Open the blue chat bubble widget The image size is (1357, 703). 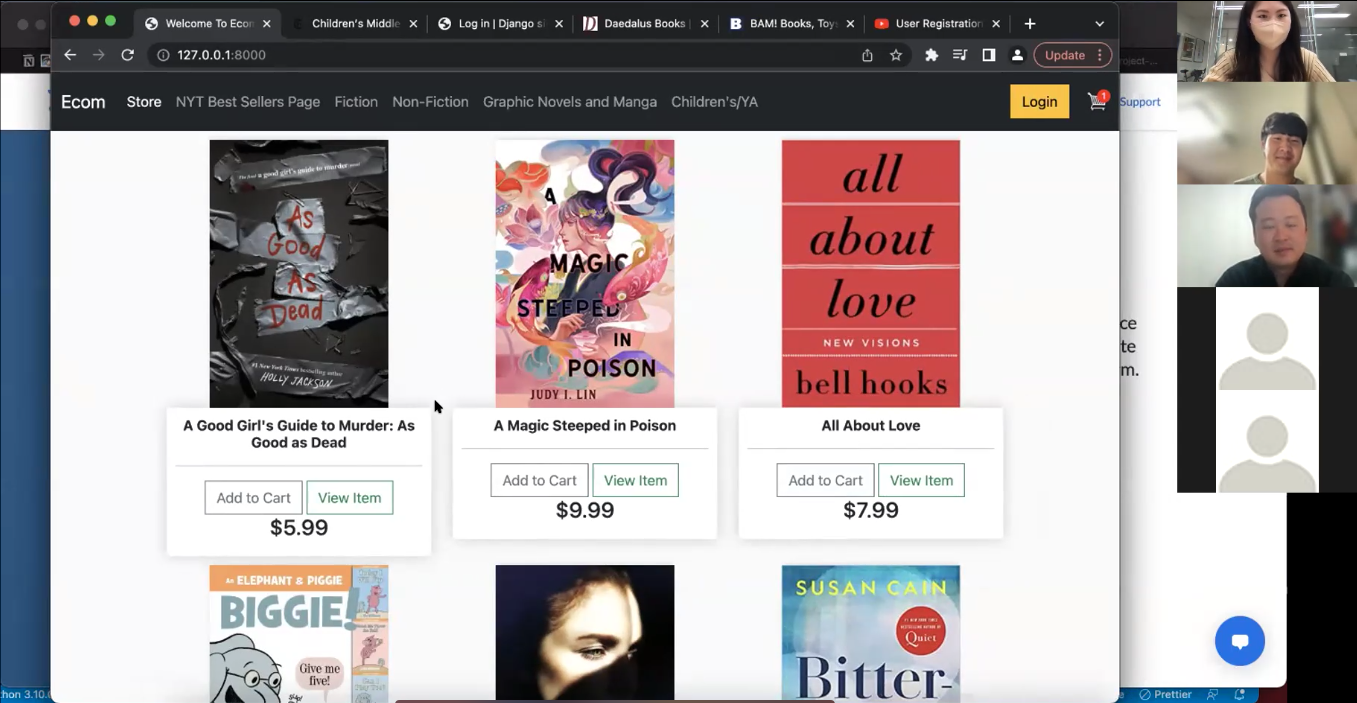point(1240,641)
